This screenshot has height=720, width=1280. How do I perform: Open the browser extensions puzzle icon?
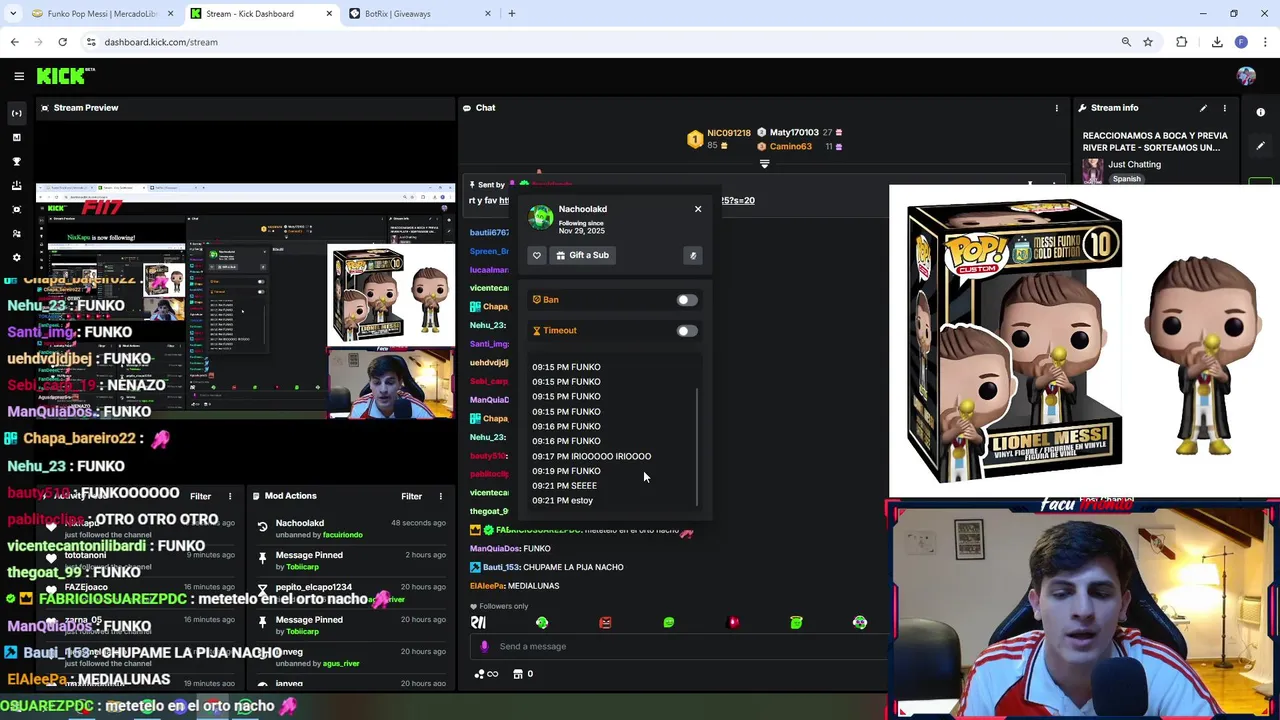(x=1182, y=42)
